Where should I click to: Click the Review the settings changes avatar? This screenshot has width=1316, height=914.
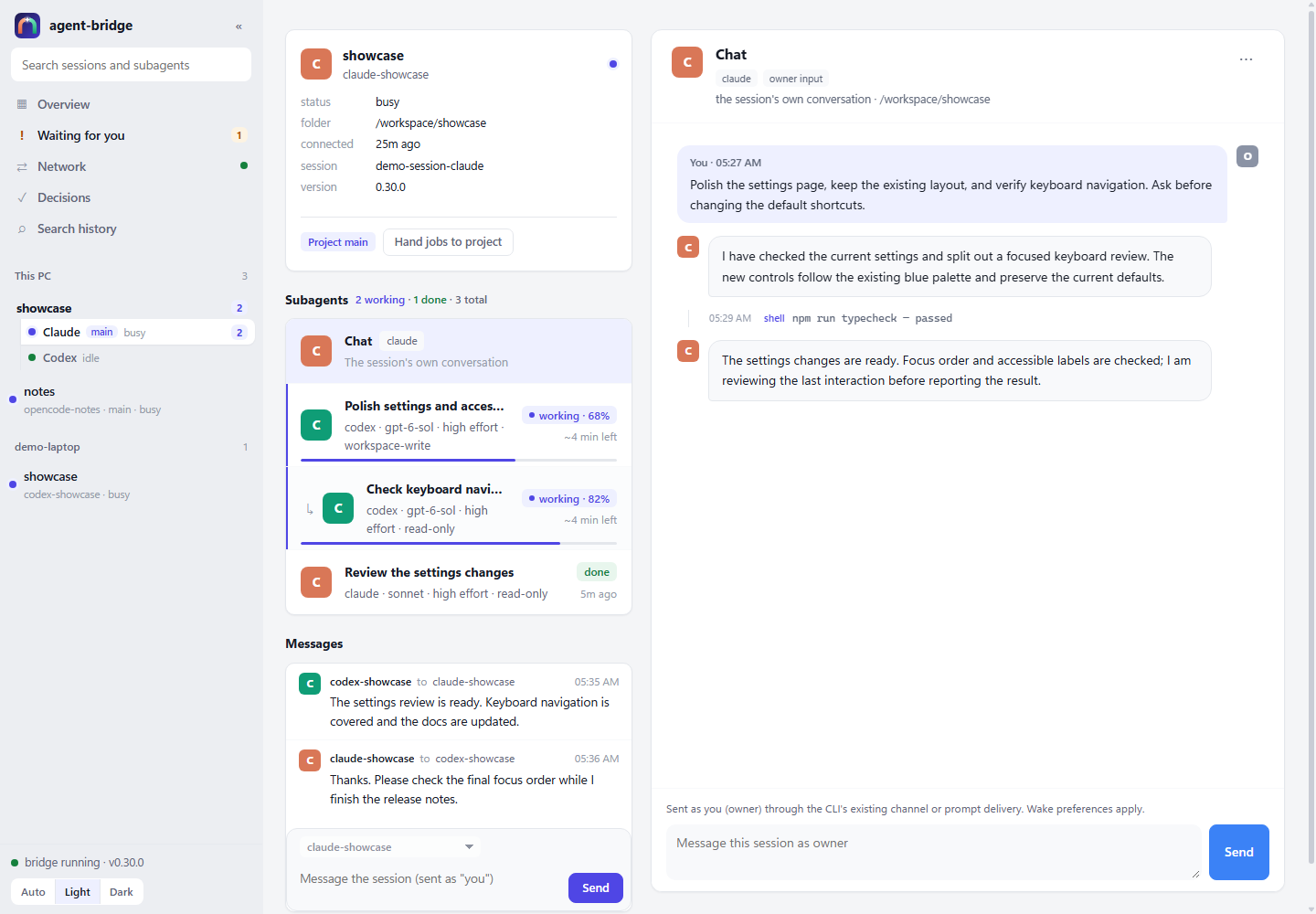click(x=316, y=582)
